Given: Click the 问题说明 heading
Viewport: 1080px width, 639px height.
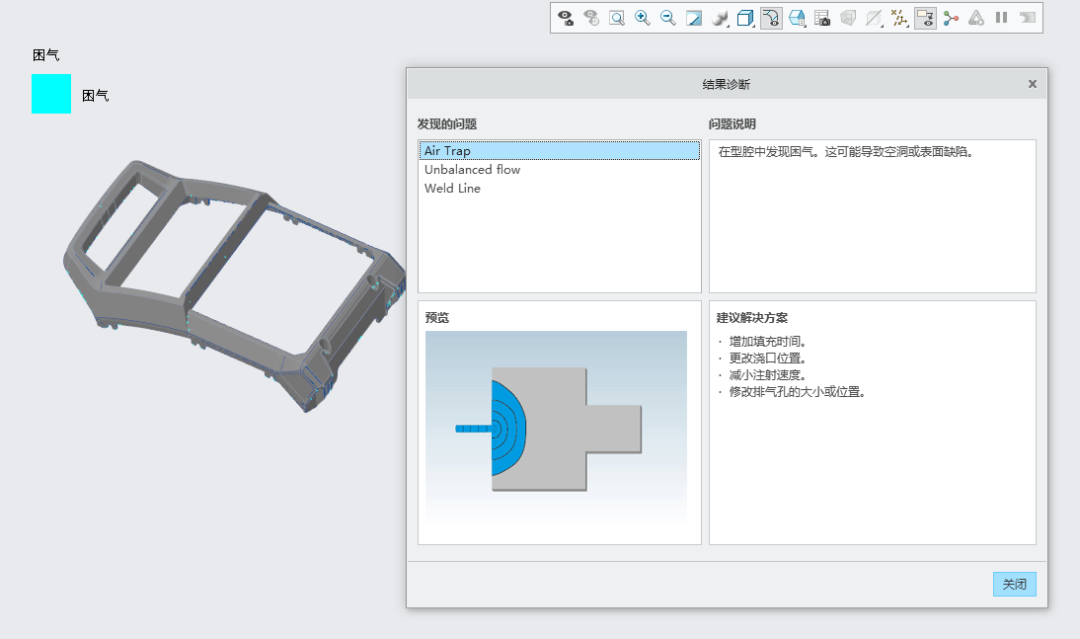Looking at the screenshot, I should point(732,124).
